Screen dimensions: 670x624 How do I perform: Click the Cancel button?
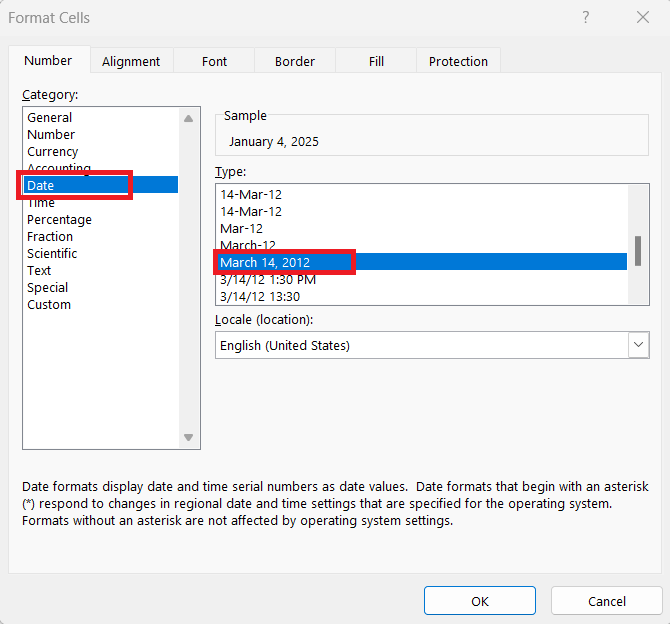(x=606, y=600)
